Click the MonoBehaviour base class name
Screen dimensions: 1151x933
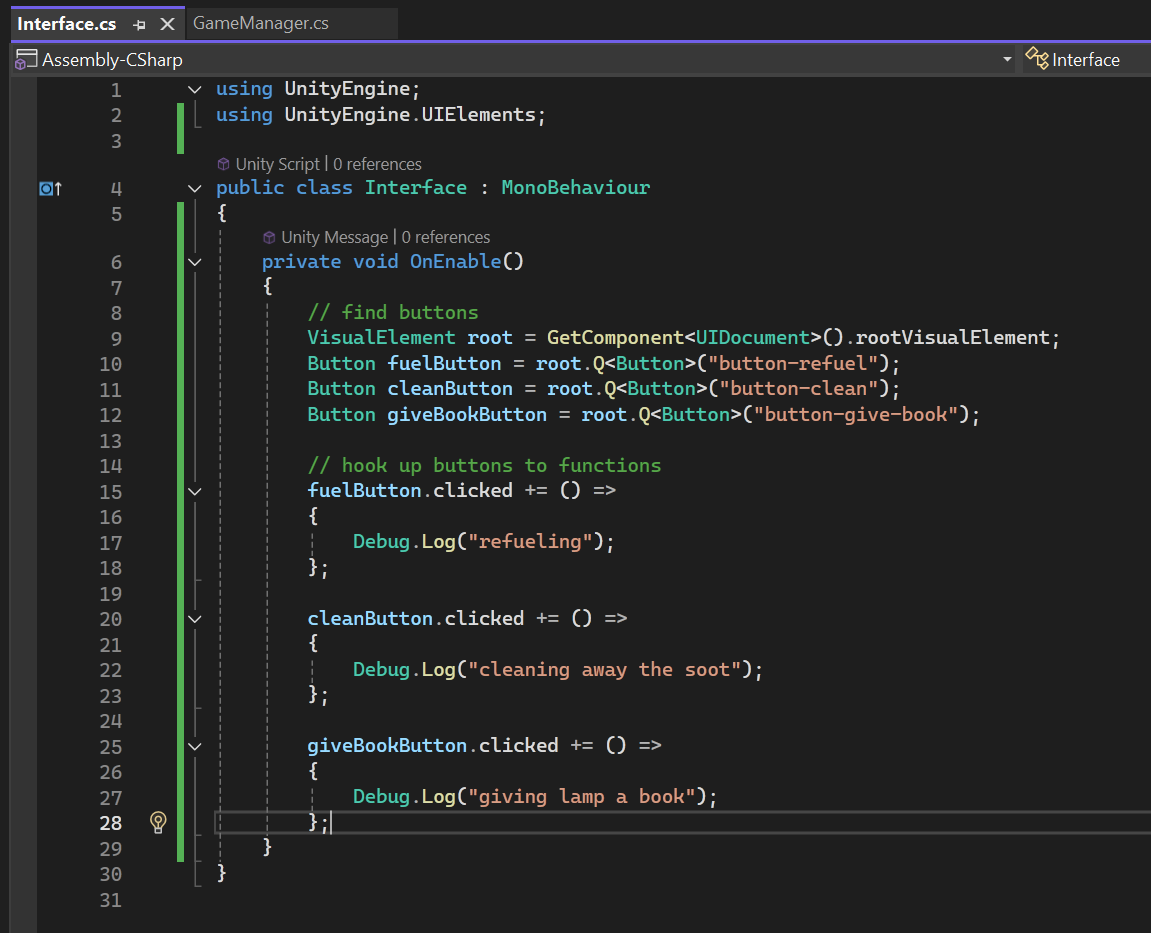click(x=576, y=187)
